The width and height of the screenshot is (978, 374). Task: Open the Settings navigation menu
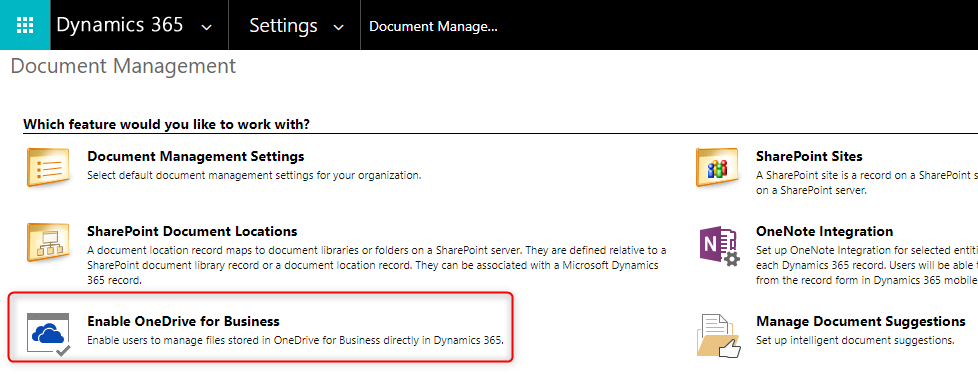(x=283, y=26)
